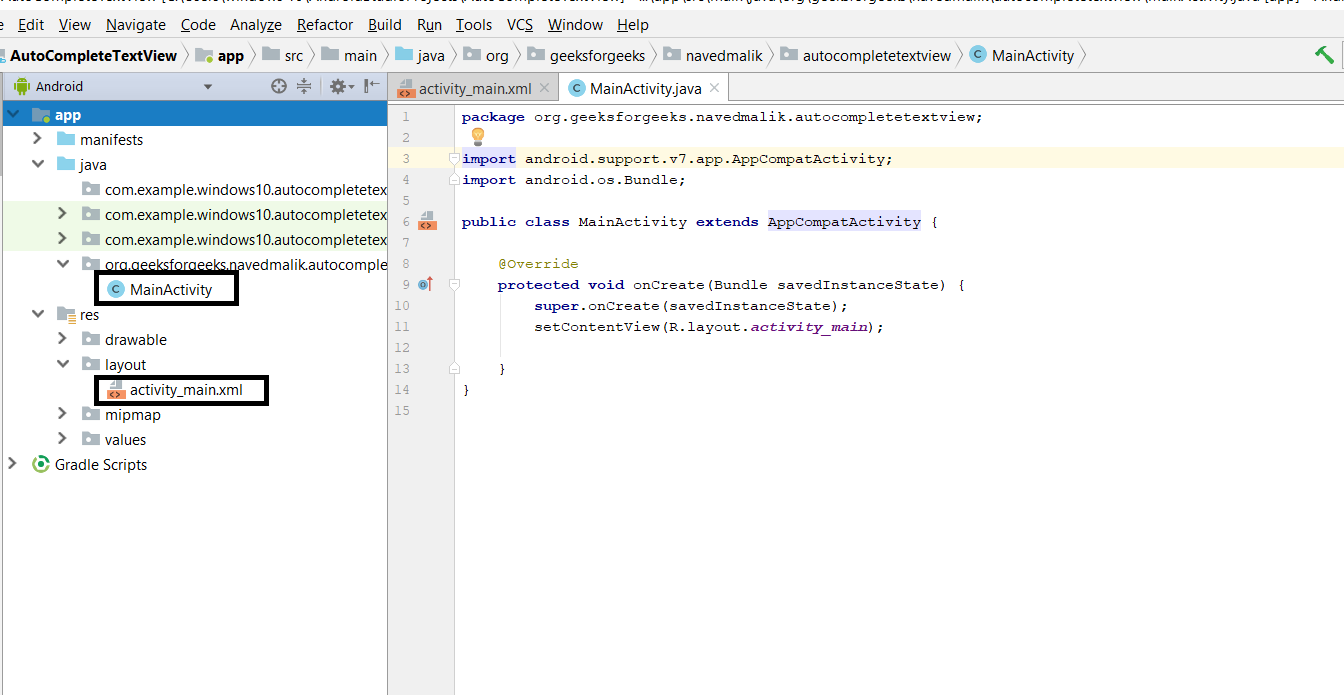The image size is (1344, 695).
Task: Open the Edit menu
Action: click(x=31, y=24)
